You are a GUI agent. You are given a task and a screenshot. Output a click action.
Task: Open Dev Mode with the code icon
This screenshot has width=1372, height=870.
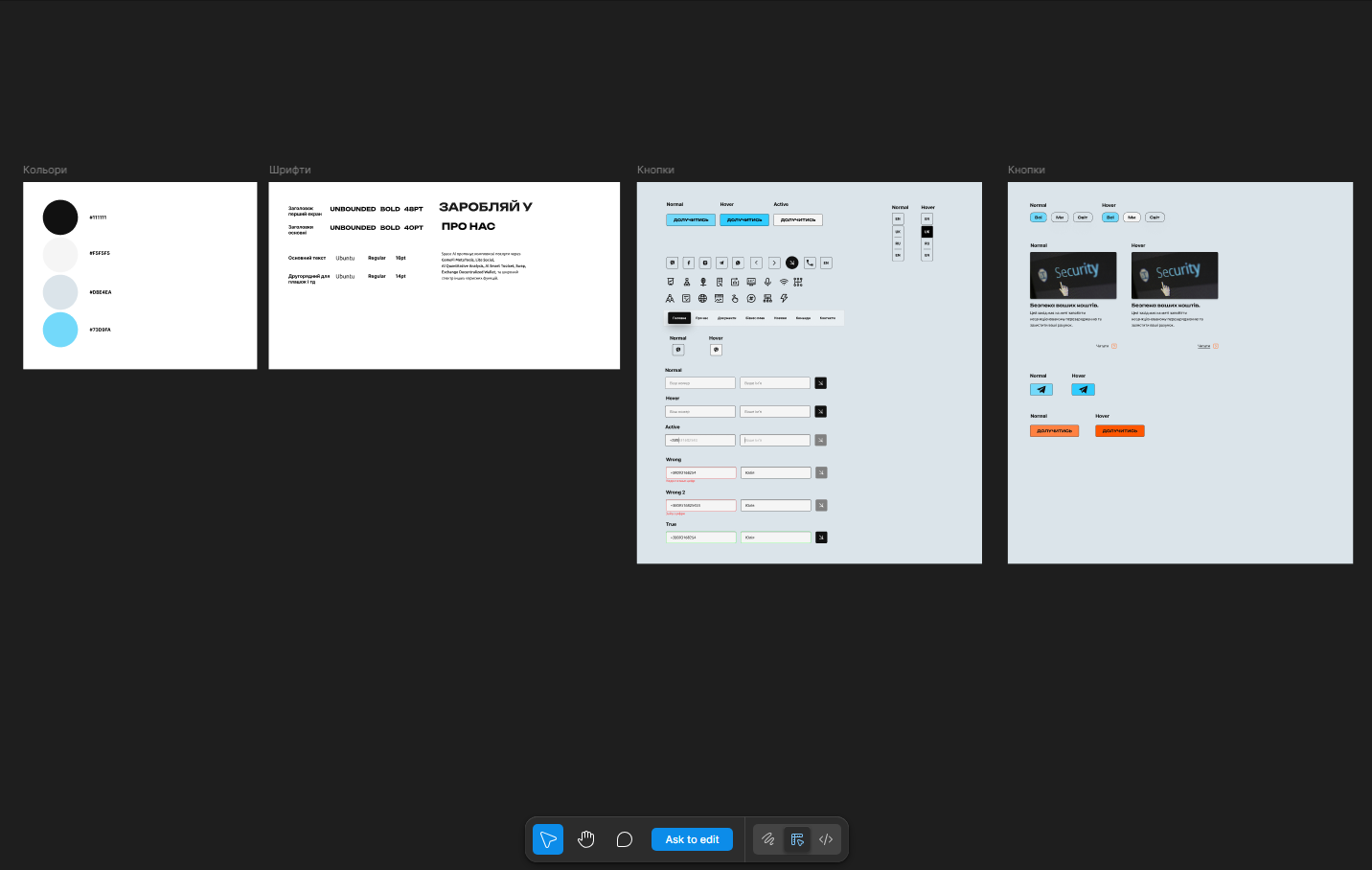[826, 839]
